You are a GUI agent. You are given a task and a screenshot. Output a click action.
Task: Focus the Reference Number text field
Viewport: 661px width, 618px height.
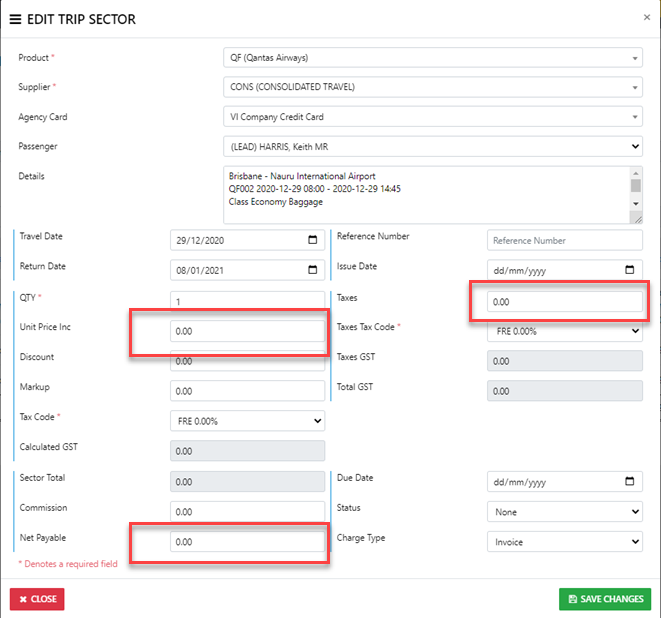click(564, 241)
